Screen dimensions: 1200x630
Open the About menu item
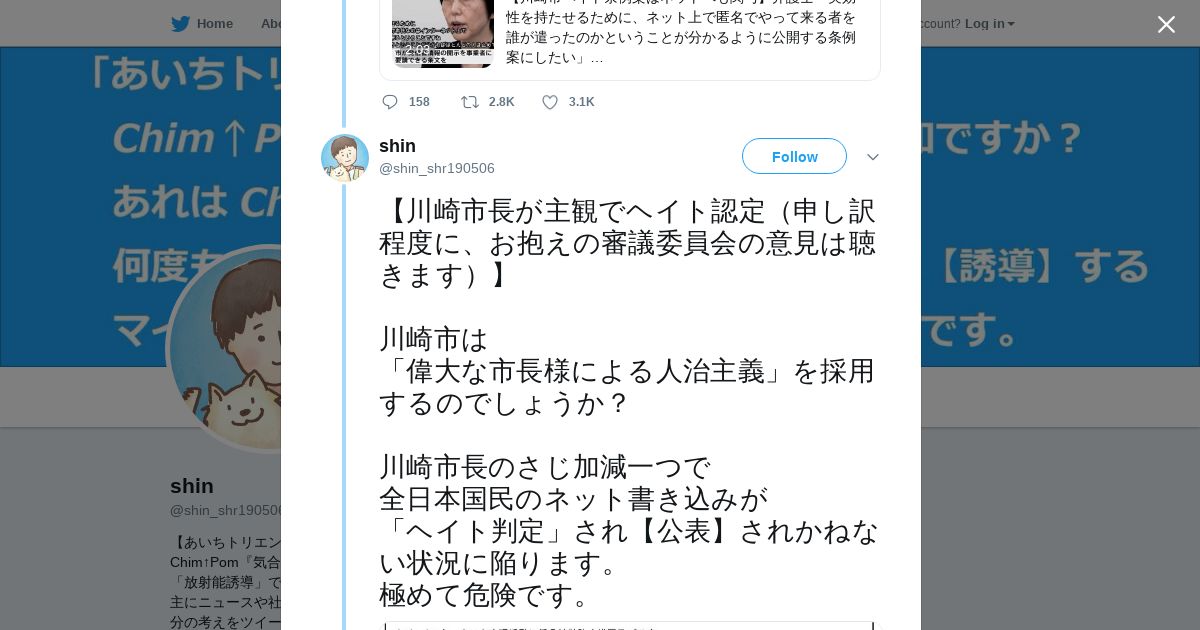coord(271,24)
